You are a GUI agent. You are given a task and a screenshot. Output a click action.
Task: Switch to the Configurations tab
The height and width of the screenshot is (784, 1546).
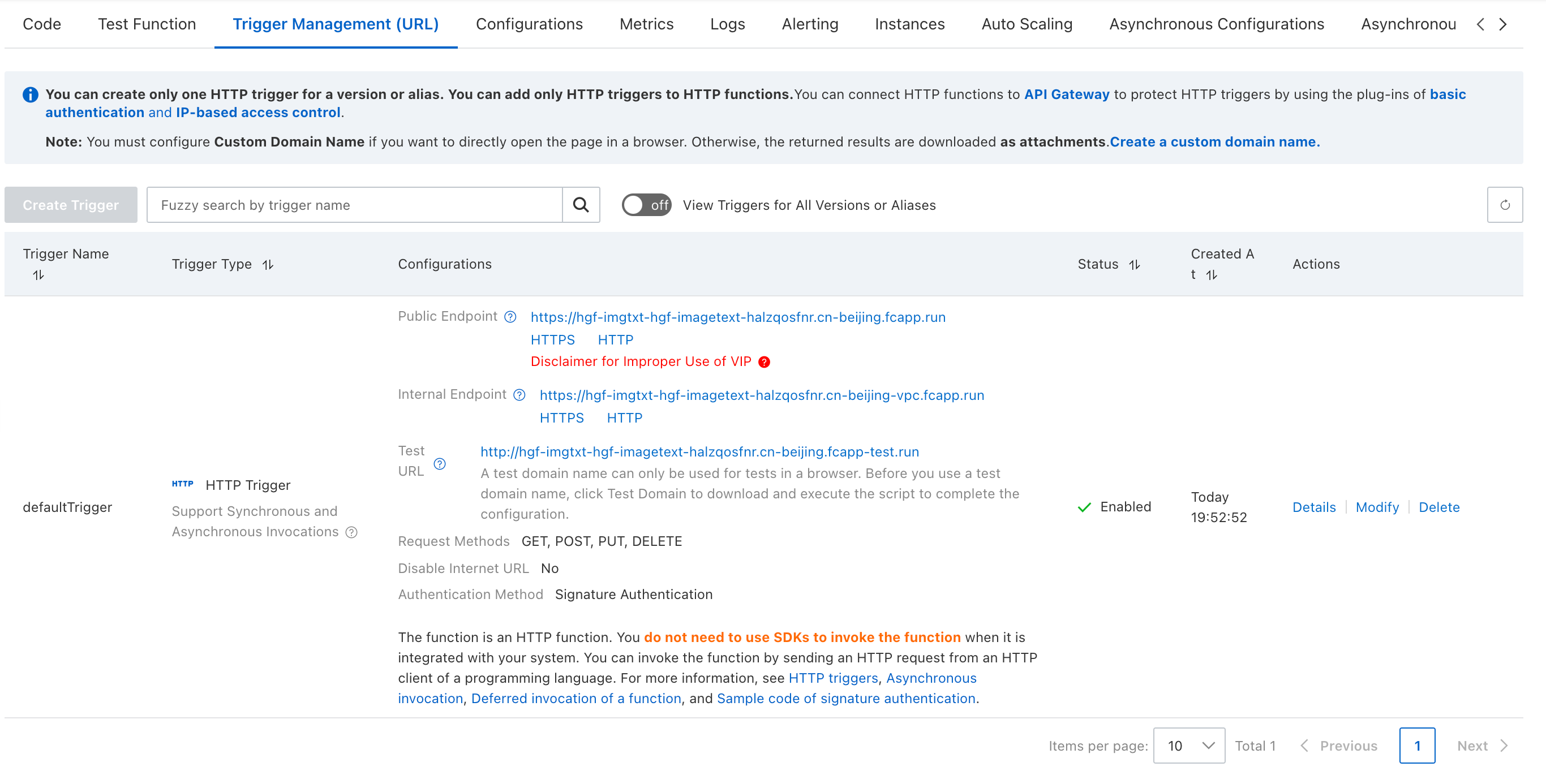pos(529,24)
